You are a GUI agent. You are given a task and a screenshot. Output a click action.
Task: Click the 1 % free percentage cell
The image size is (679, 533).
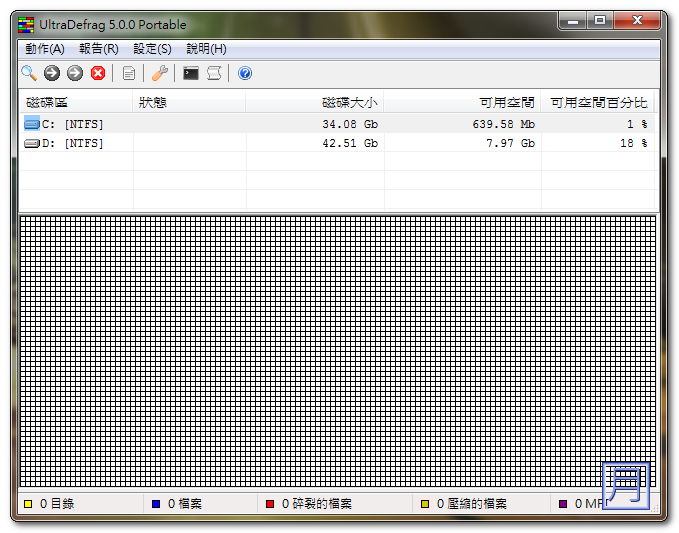coord(637,124)
